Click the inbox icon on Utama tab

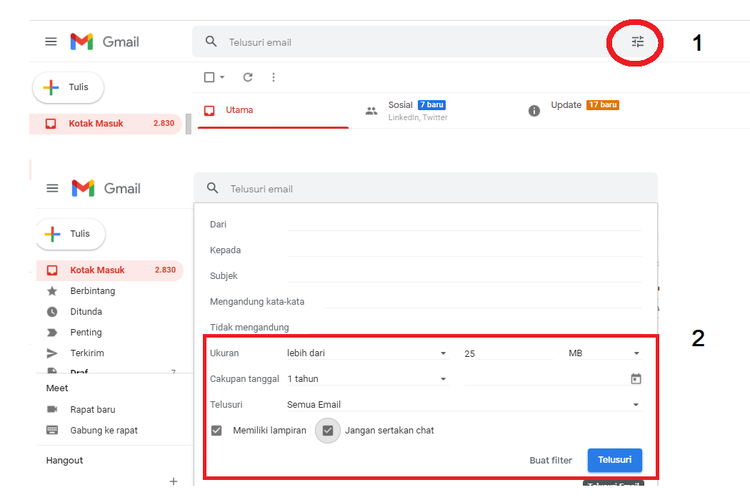pyautogui.click(x=209, y=111)
